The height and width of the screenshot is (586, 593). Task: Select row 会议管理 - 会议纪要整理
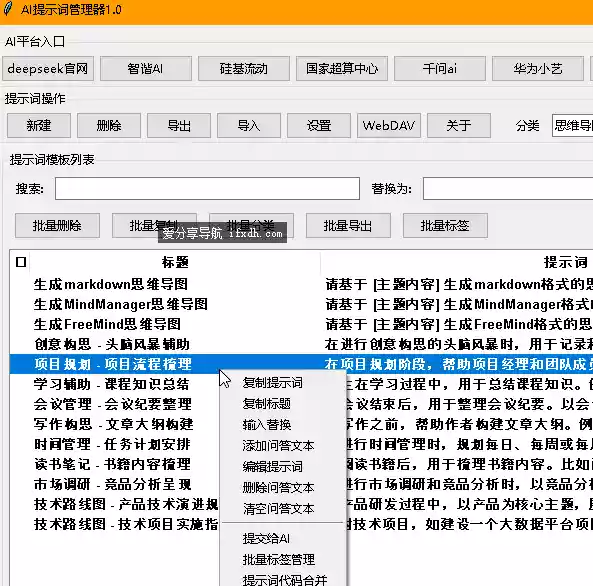coord(113,404)
